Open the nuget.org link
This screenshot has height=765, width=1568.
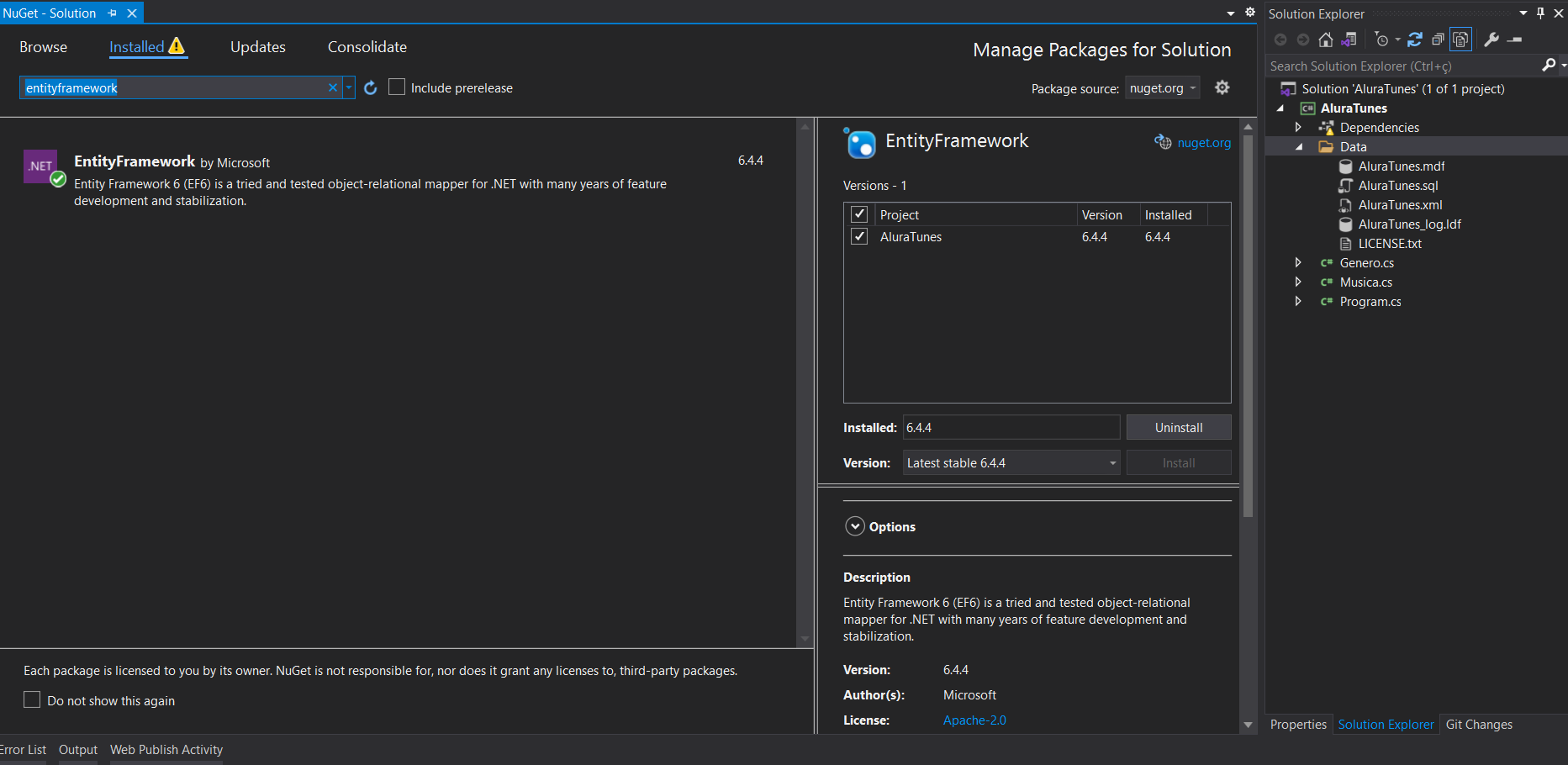1204,143
